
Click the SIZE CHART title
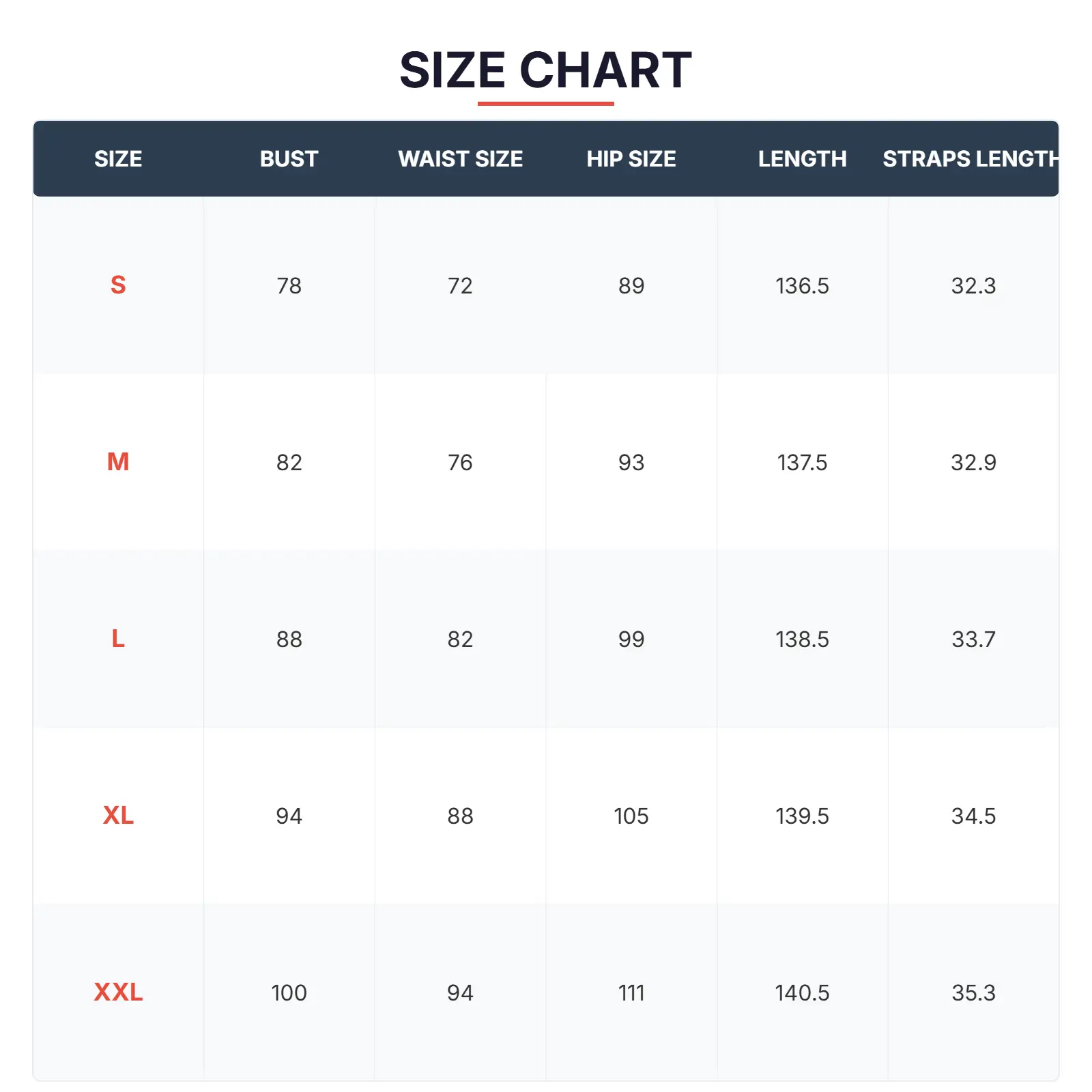[x=545, y=70]
